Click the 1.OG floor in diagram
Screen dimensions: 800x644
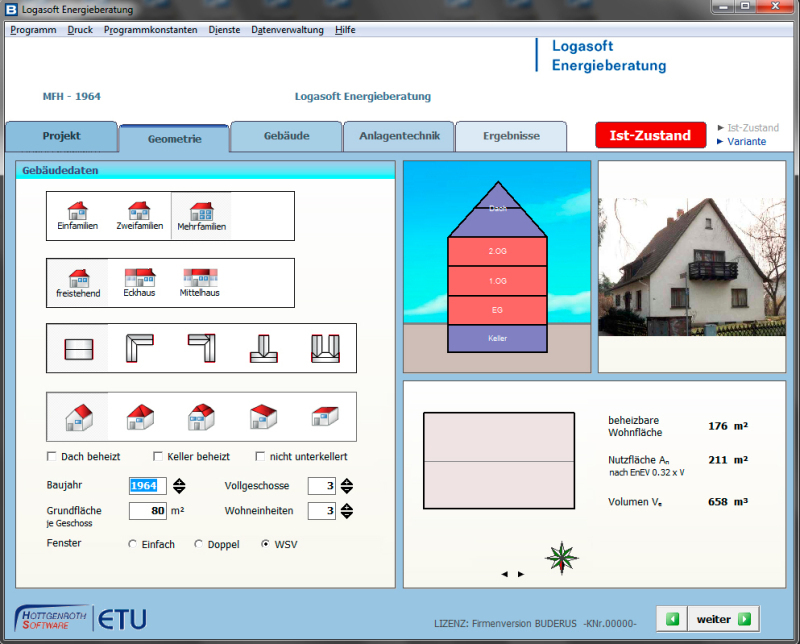[497, 281]
